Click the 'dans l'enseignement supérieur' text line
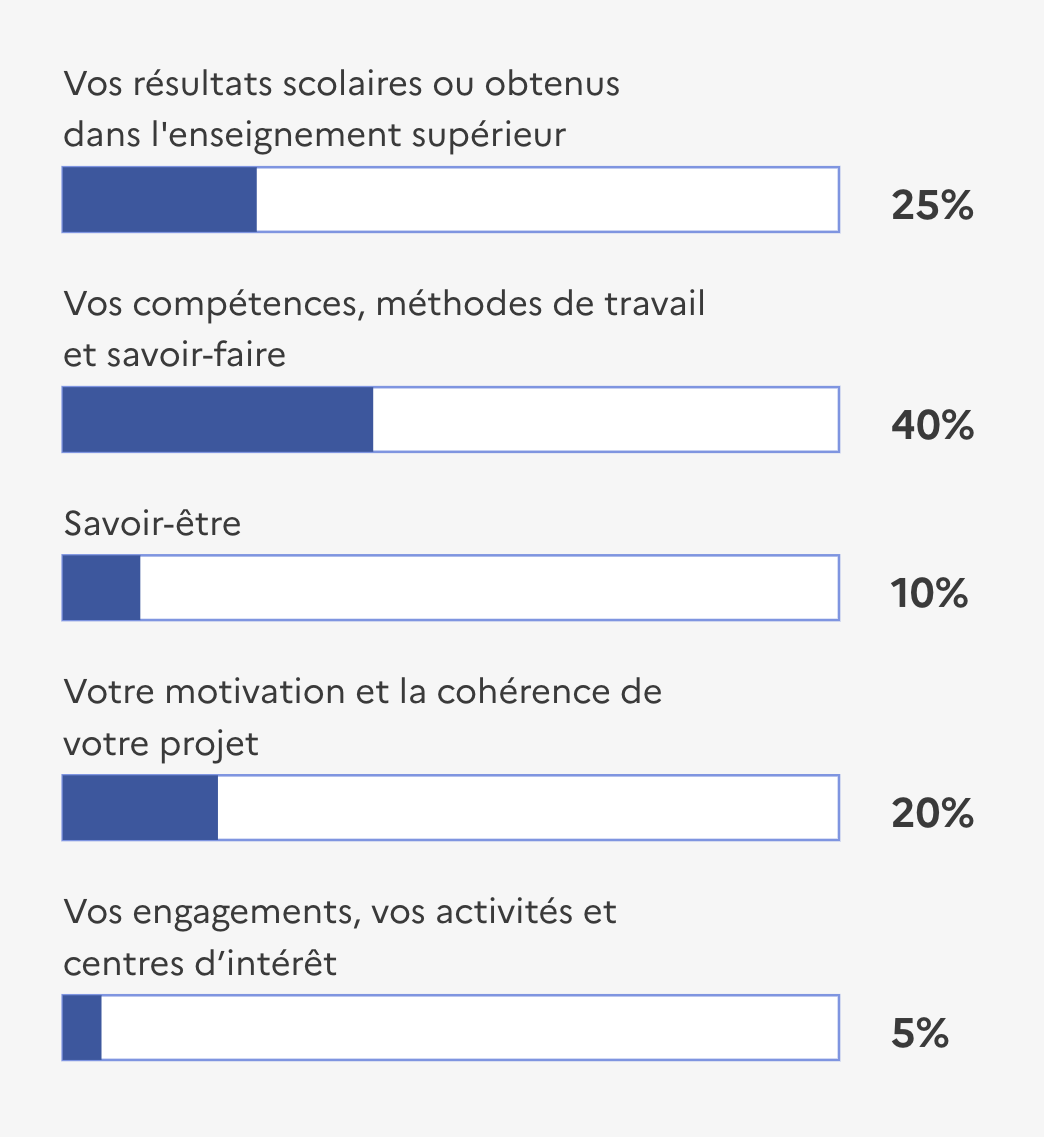This screenshot has height=1138, width=1044. [314, 136]
